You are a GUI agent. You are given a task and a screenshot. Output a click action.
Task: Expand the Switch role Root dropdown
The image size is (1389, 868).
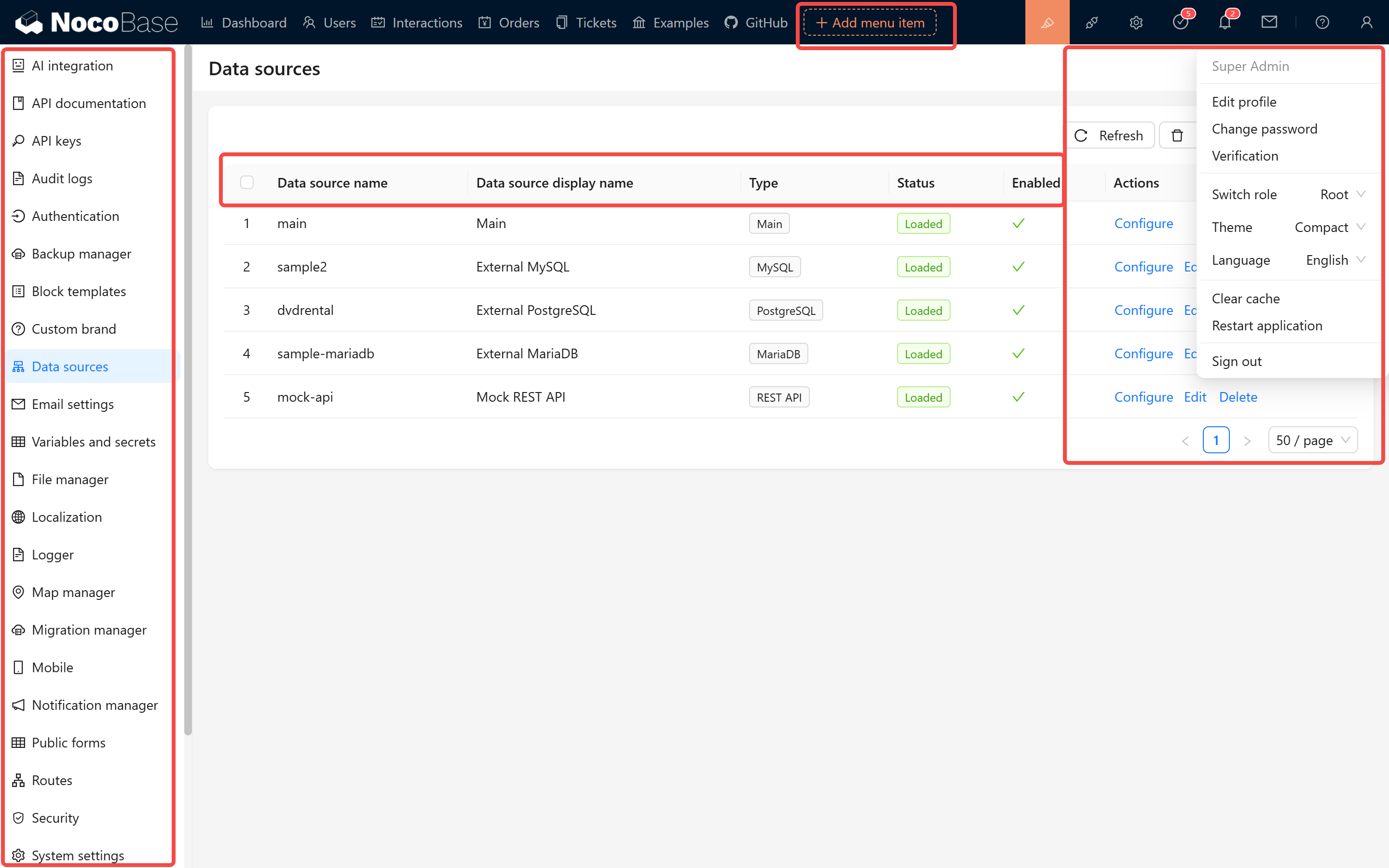click(1342, 195)
